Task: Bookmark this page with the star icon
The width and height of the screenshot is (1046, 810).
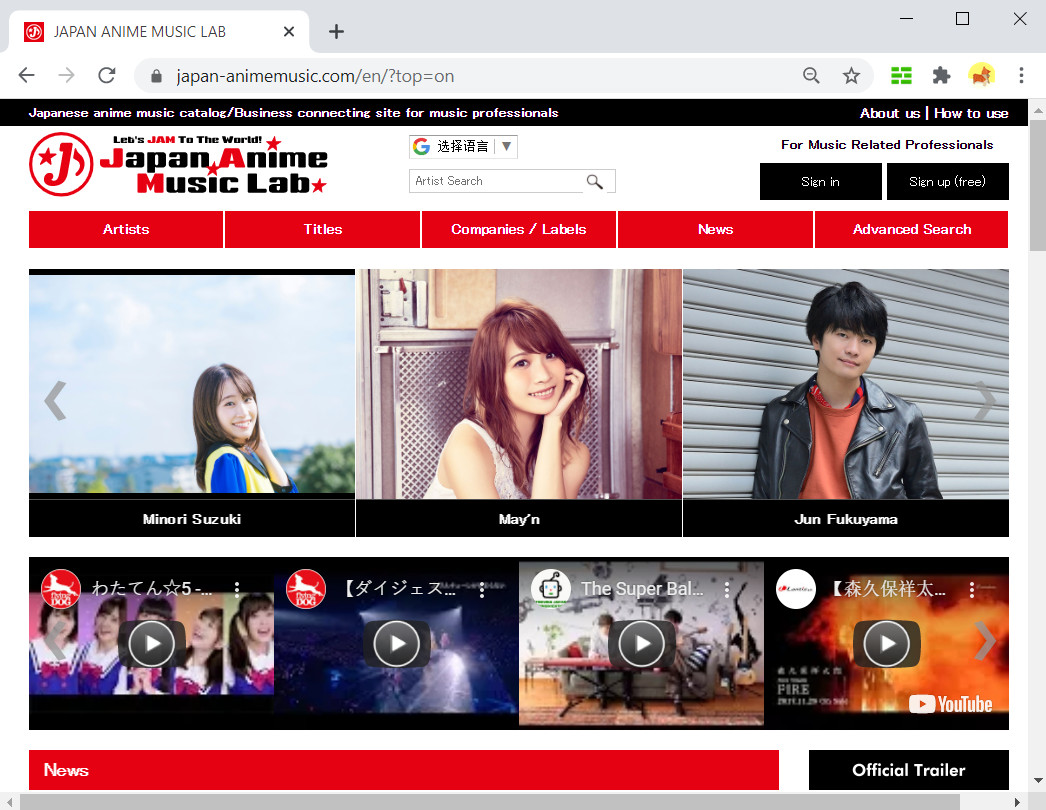Action: (x=851, y=75)
